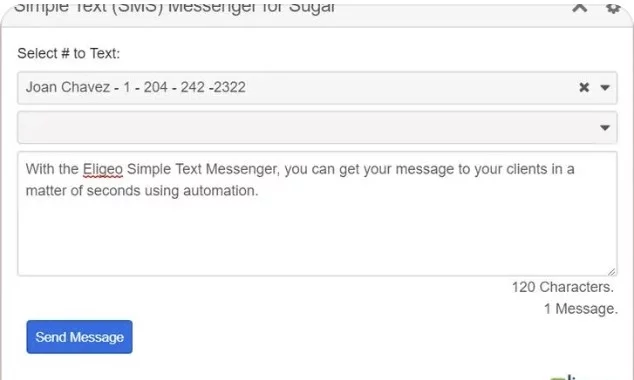Viewport: 634px width, 380px height.
Task: Click the word Messenger in message body
Action: (243, 169)
